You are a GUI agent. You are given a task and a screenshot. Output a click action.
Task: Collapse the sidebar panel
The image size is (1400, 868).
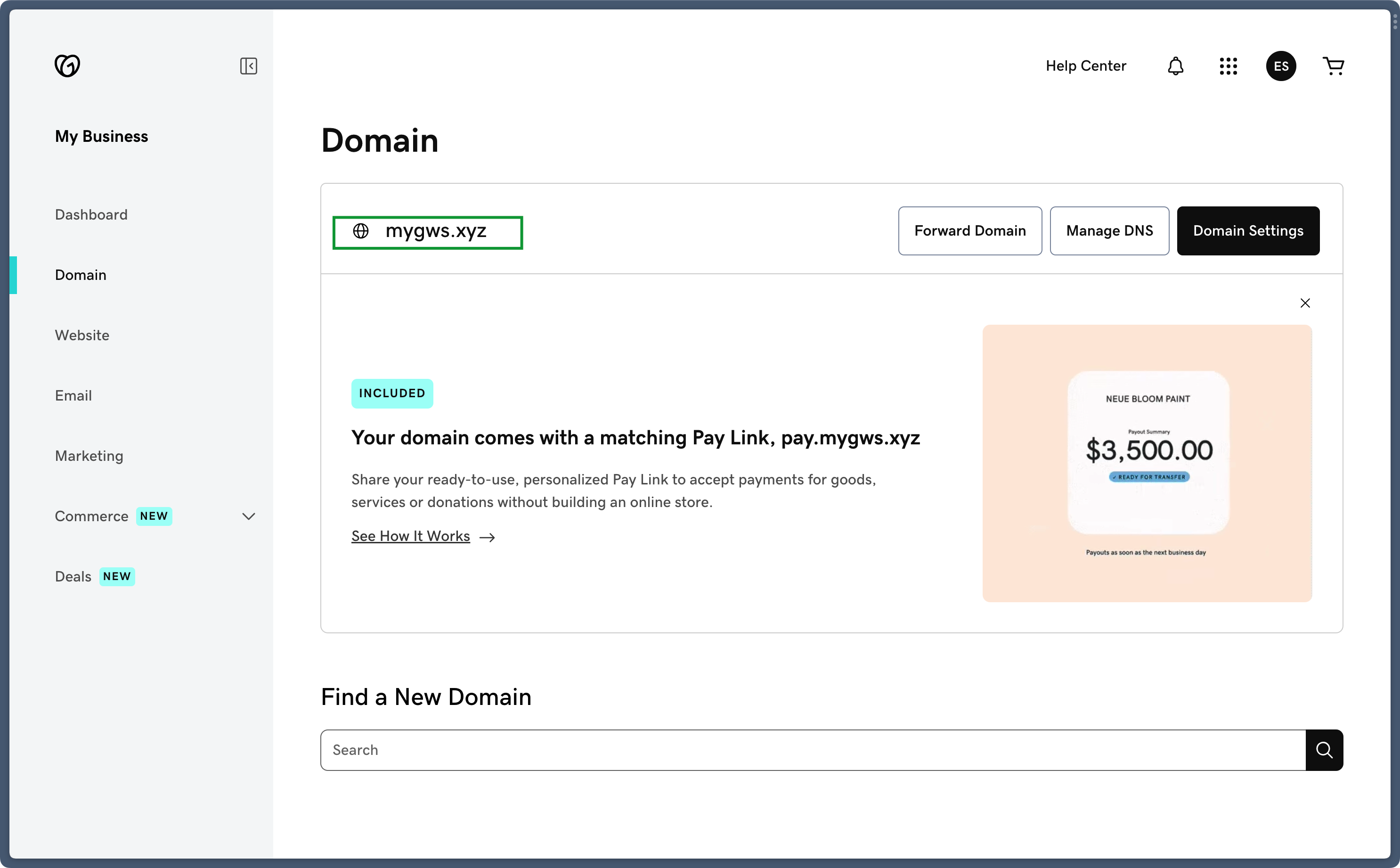point(248,66)
